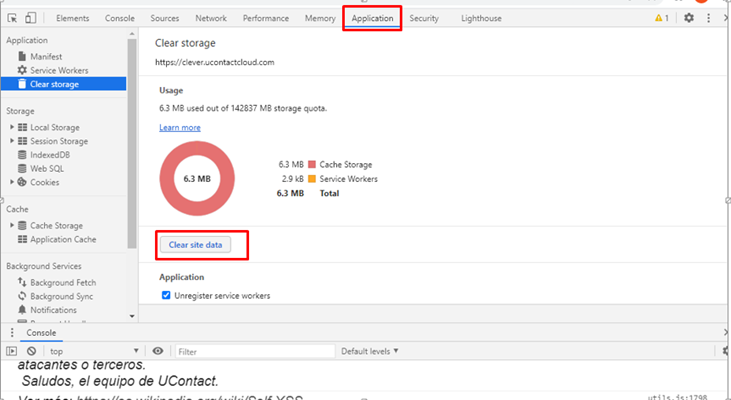
Task: Click the Cache Storage red legend swatch
Action: tap(312, 164)
